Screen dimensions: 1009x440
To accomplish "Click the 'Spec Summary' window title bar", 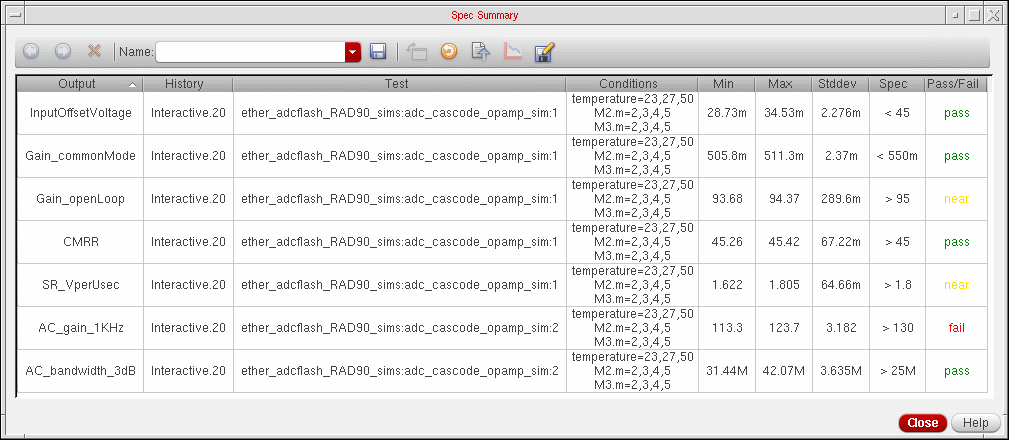I will (484, 15).
